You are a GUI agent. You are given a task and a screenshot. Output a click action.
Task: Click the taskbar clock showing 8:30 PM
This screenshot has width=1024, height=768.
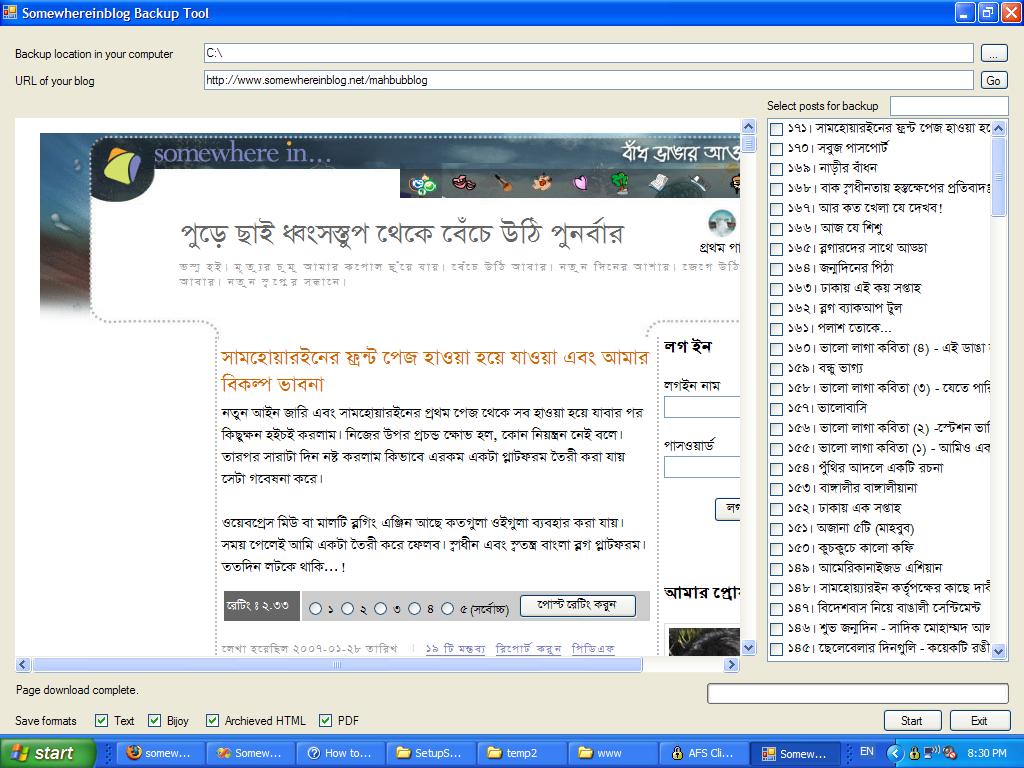coord(987,753)
